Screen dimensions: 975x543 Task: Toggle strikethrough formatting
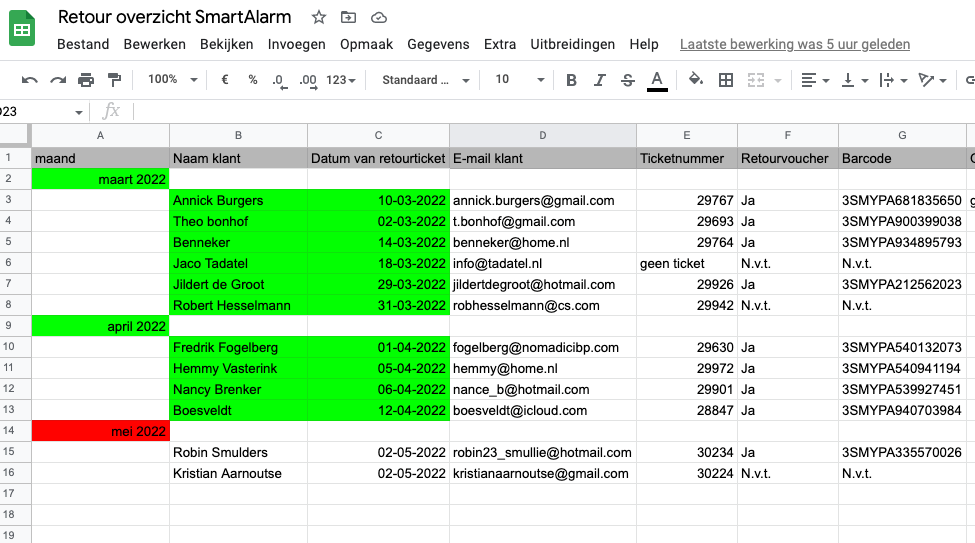[x=628, y=80]
